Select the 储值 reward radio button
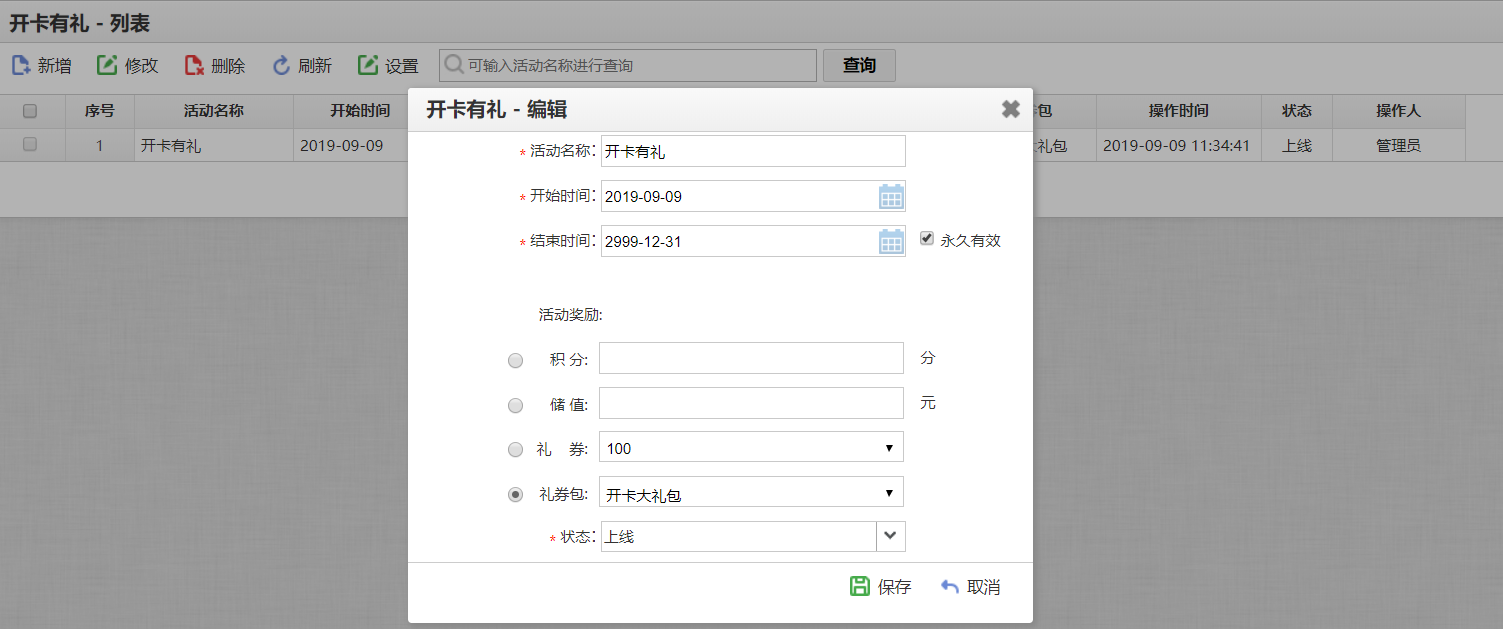The width and height of the screenshot is (1503, 629). tap(515, 405)
